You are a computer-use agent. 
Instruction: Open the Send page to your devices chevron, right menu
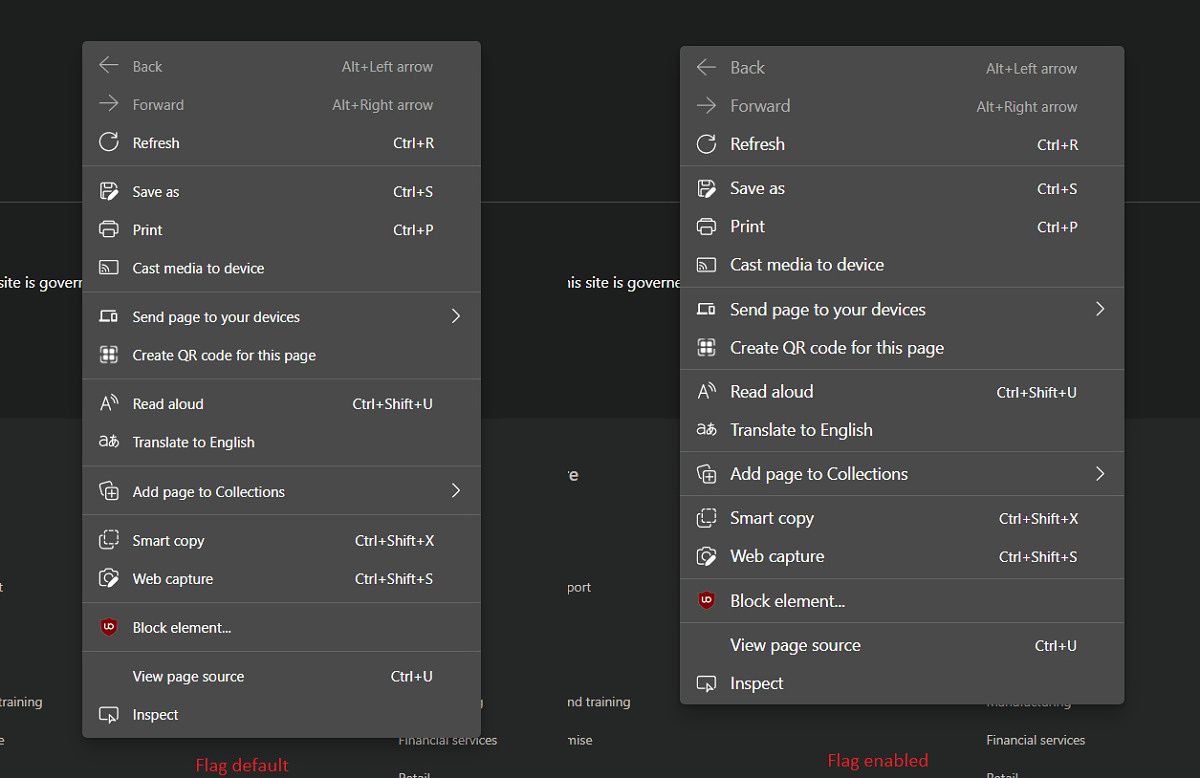[x=1100, y=309]
